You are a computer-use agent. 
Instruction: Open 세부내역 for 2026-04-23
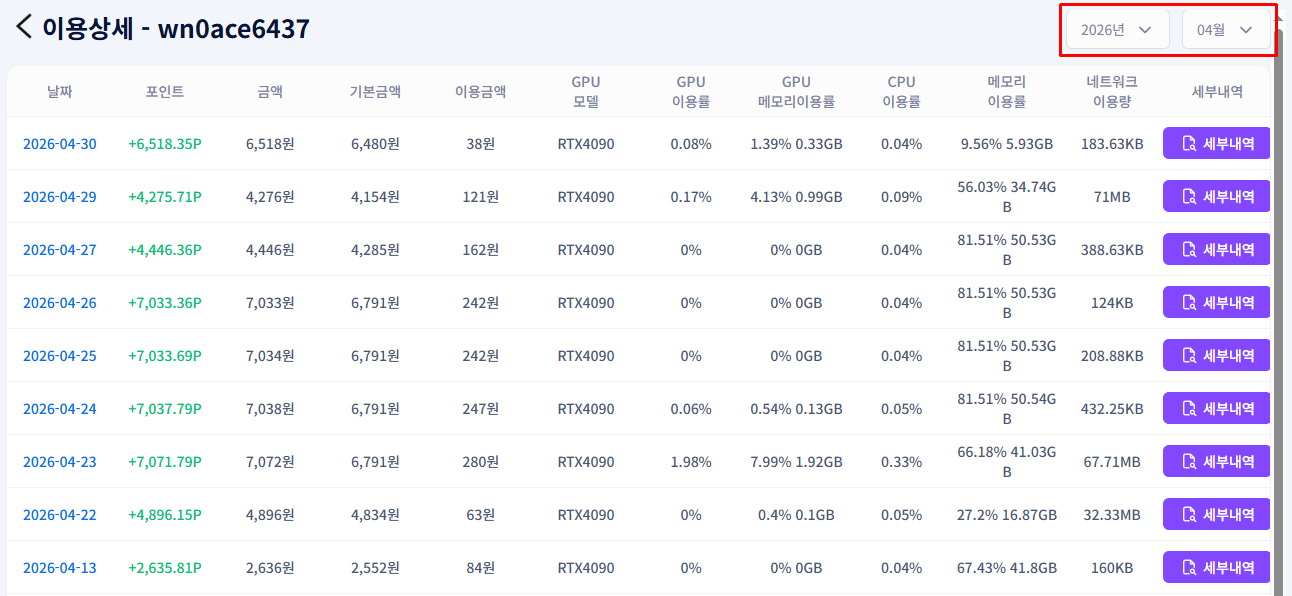(1216, 462)
